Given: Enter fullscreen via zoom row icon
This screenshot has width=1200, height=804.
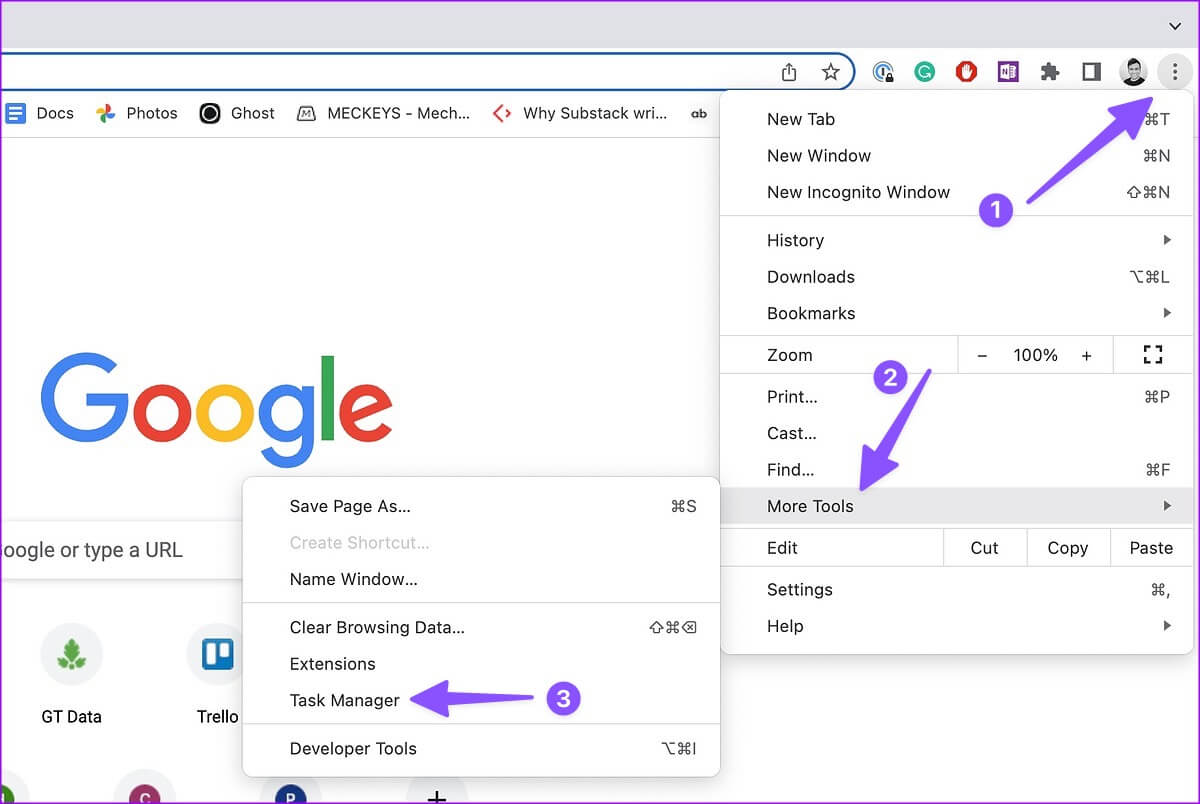Looking at the screenshot, I should (1153, 355).
